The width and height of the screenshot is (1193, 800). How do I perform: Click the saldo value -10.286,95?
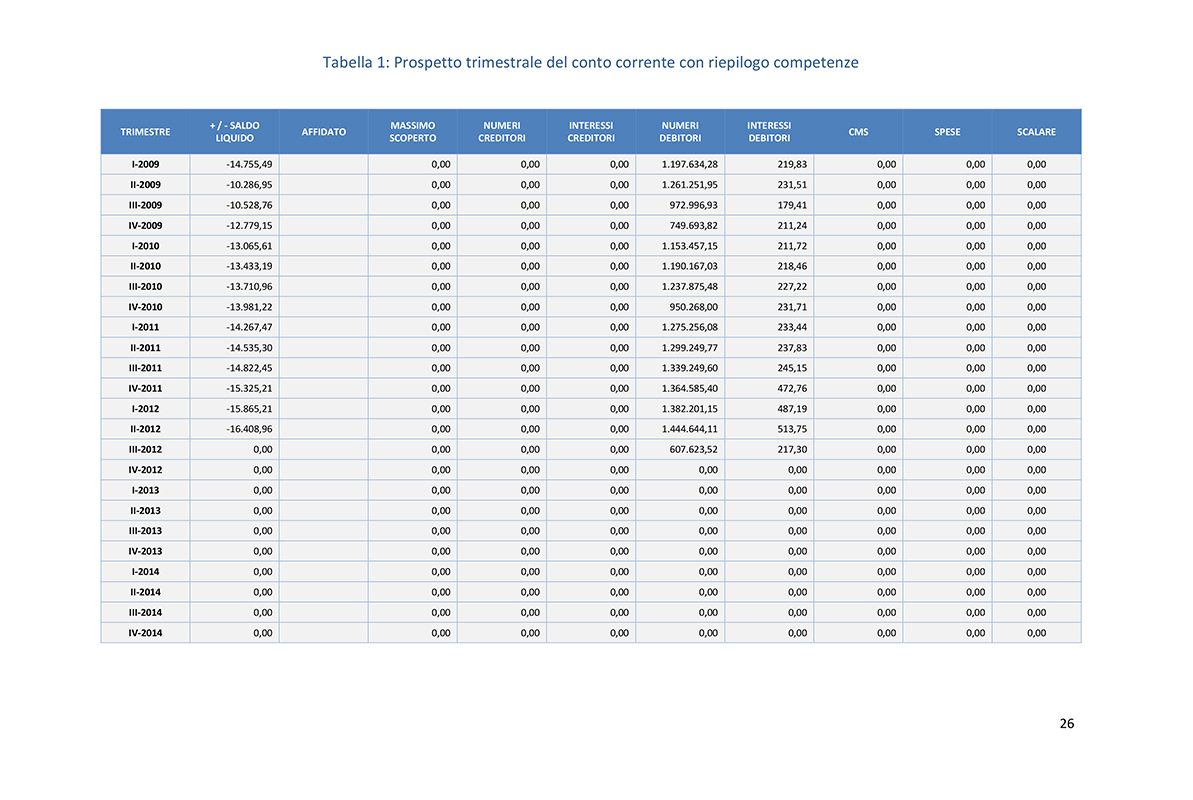point(249,185)
